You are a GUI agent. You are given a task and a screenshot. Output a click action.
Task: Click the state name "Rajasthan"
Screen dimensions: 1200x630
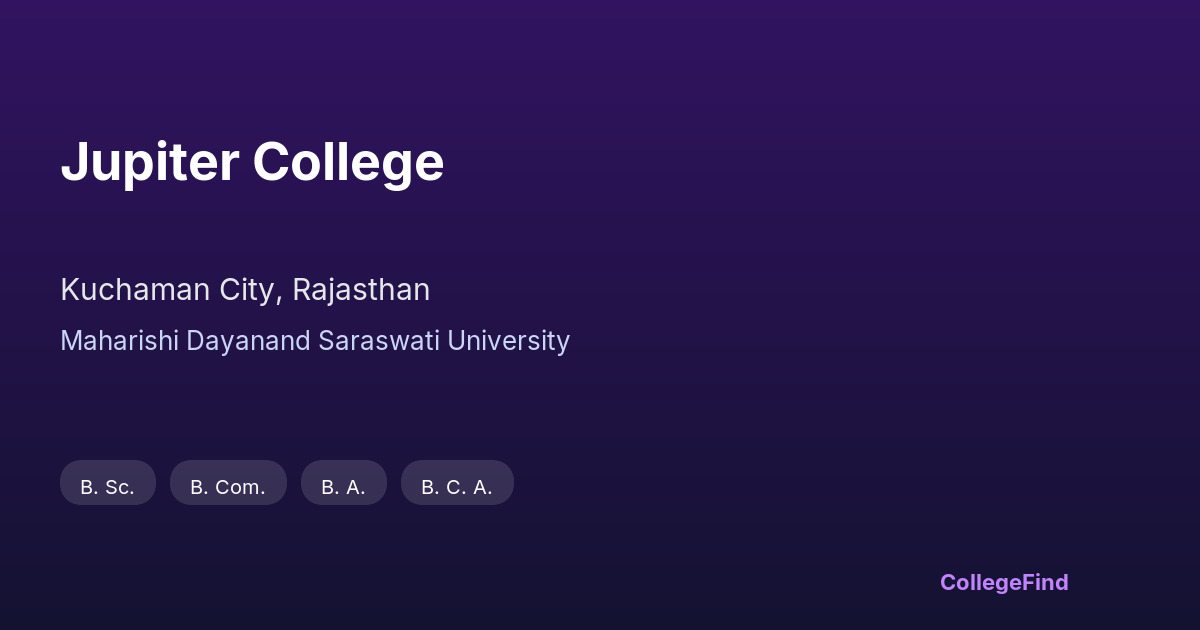[x=361, y=290]
